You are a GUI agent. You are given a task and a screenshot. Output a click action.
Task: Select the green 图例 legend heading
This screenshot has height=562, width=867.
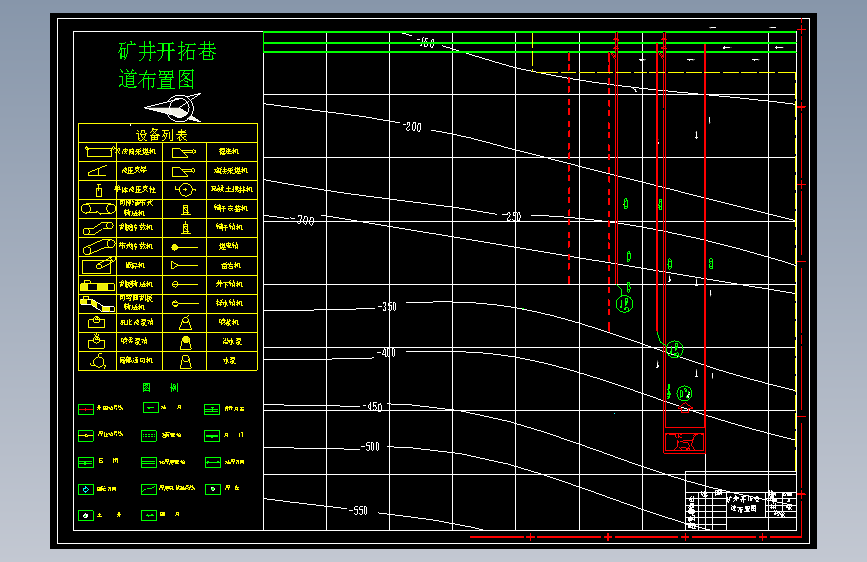click(x=160, y=387)
